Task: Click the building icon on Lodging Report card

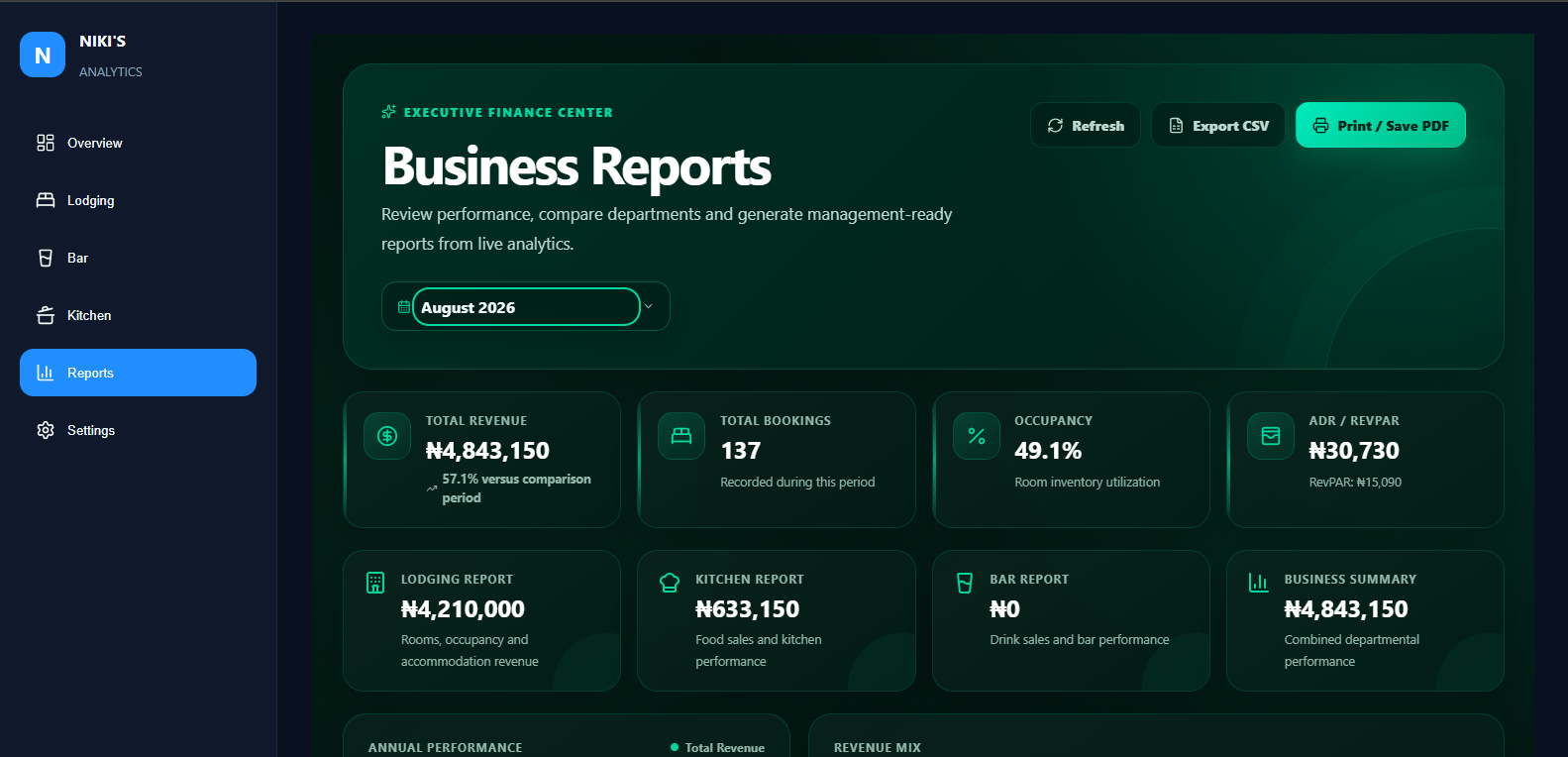Action: (375, 583)
